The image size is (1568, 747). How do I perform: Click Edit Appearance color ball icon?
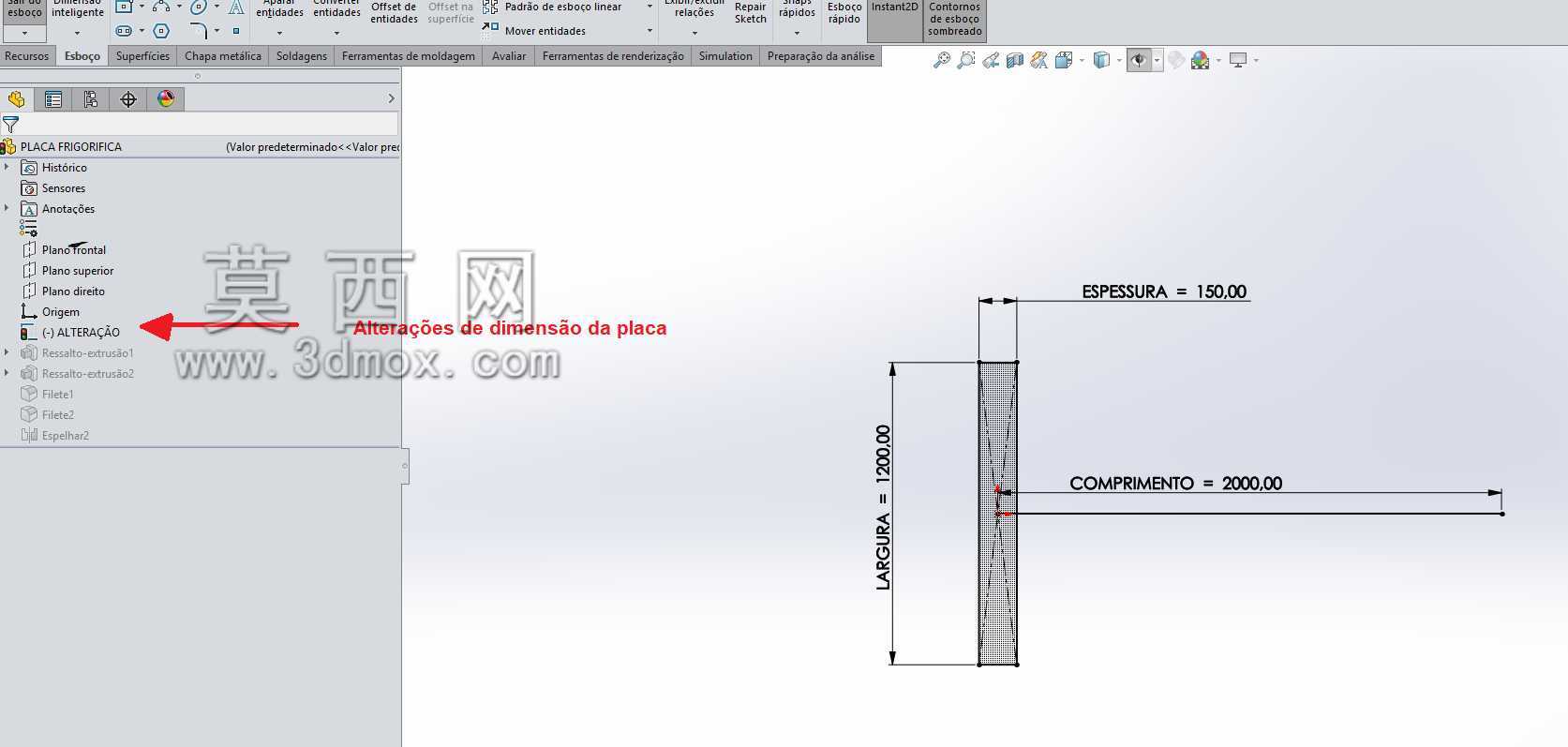tap(1201, 60)
